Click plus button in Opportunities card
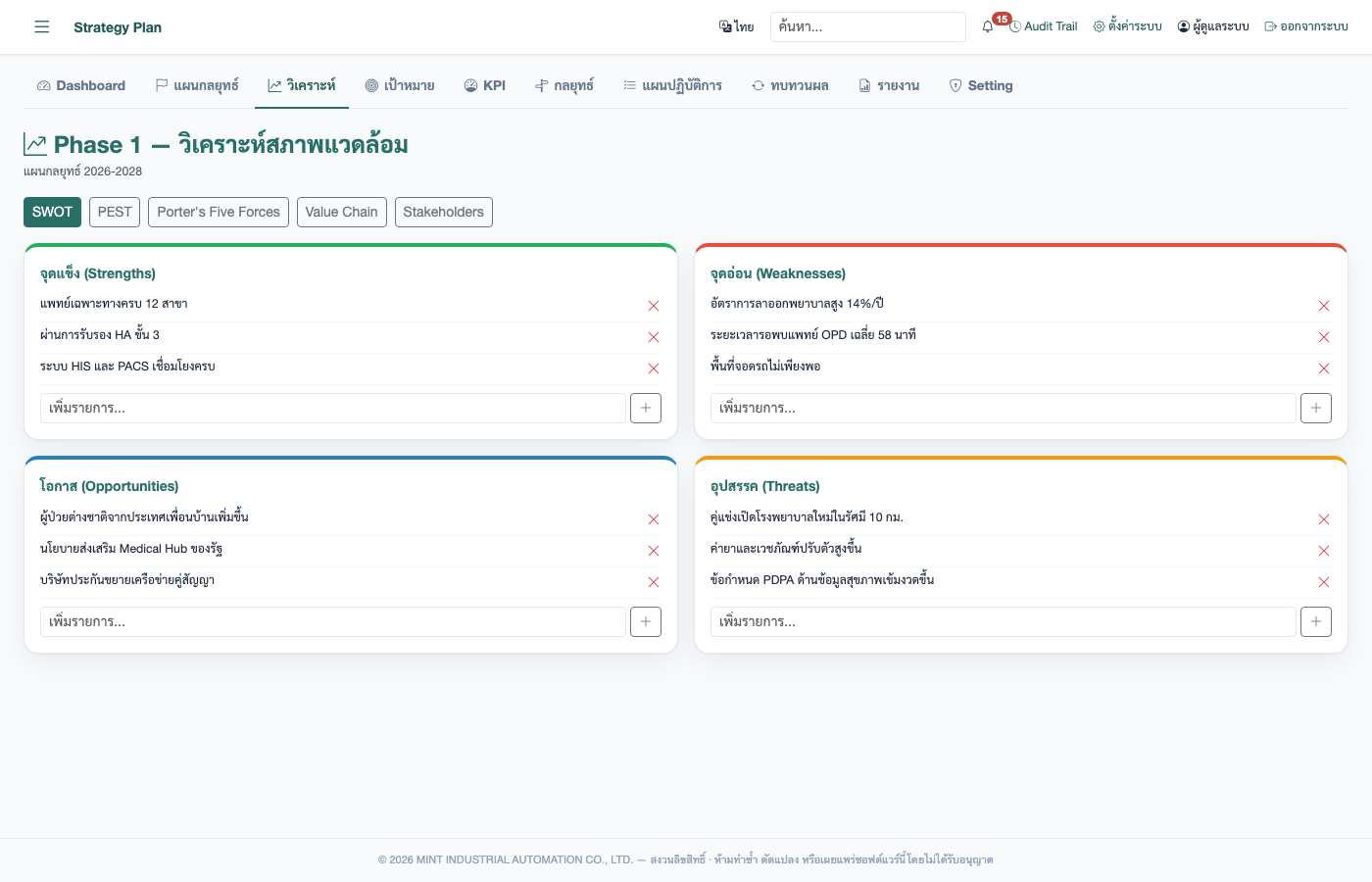Image resolution: width=1372 pixels, height=882 pixels. click(x=646, y=621)
